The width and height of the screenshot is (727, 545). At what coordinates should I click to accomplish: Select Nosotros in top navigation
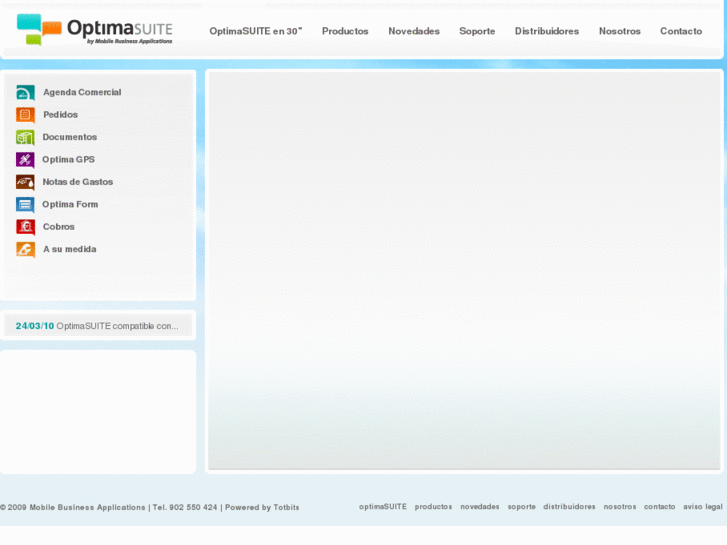(x=619, y=31)
